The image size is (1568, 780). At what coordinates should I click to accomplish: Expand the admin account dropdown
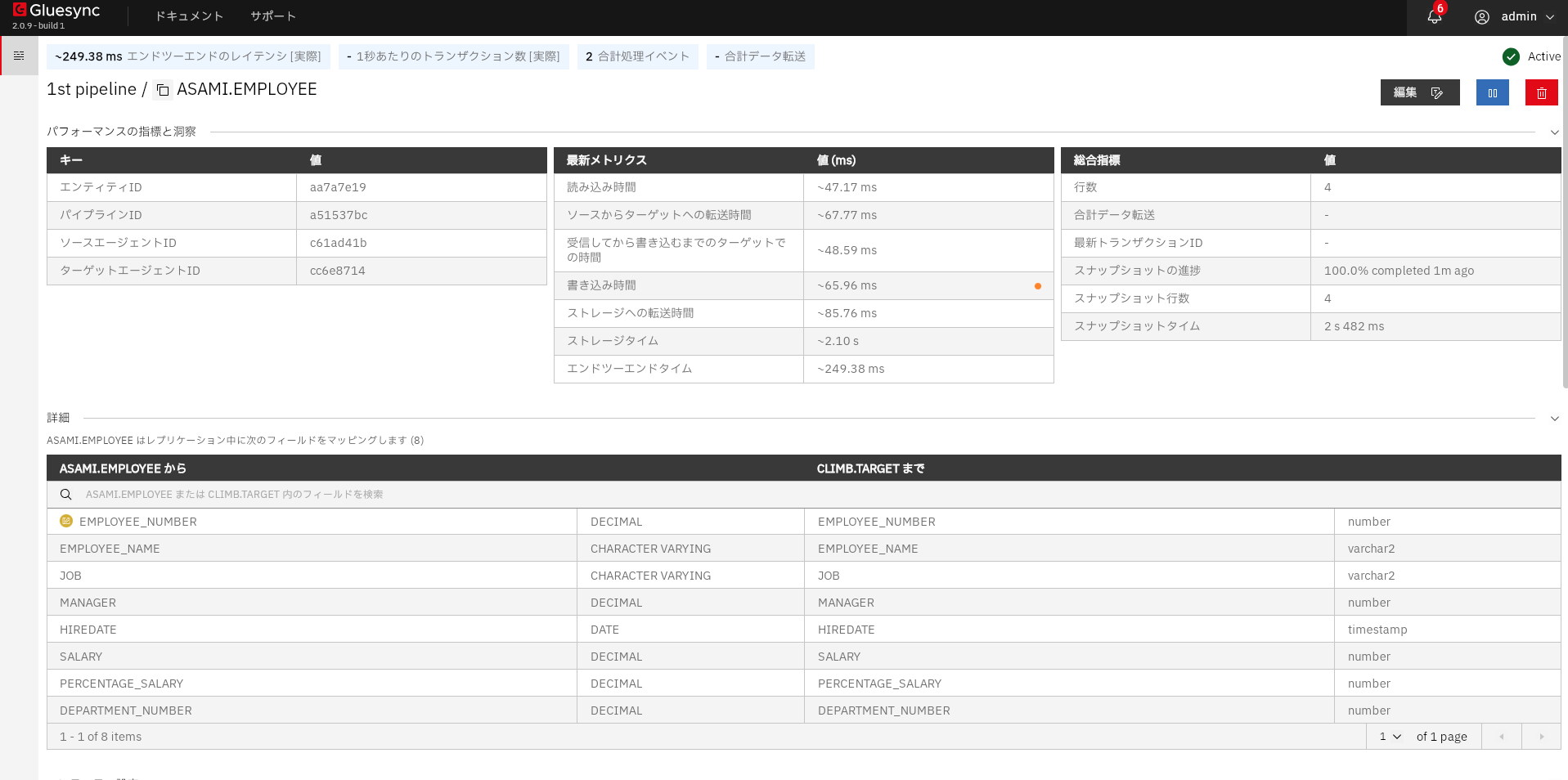coord(1549,16)
